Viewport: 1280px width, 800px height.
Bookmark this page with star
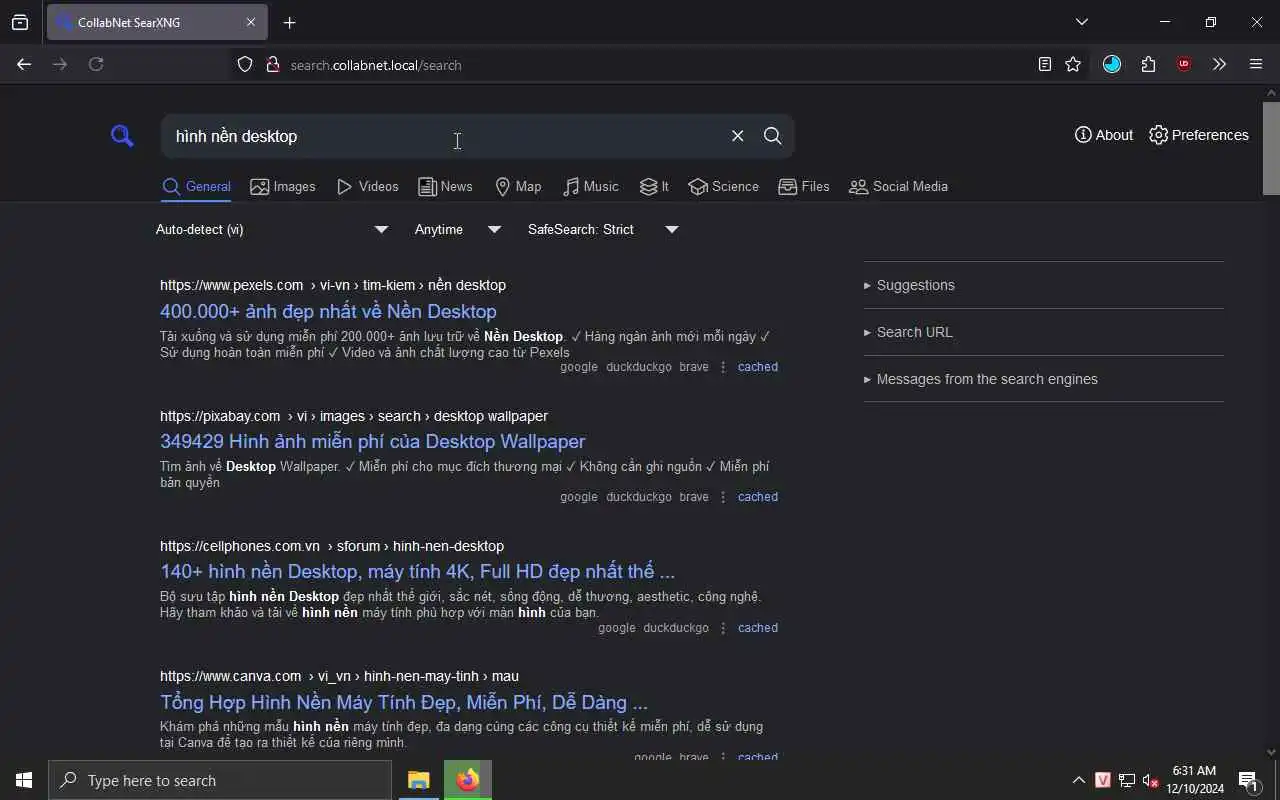(1073, 64)
